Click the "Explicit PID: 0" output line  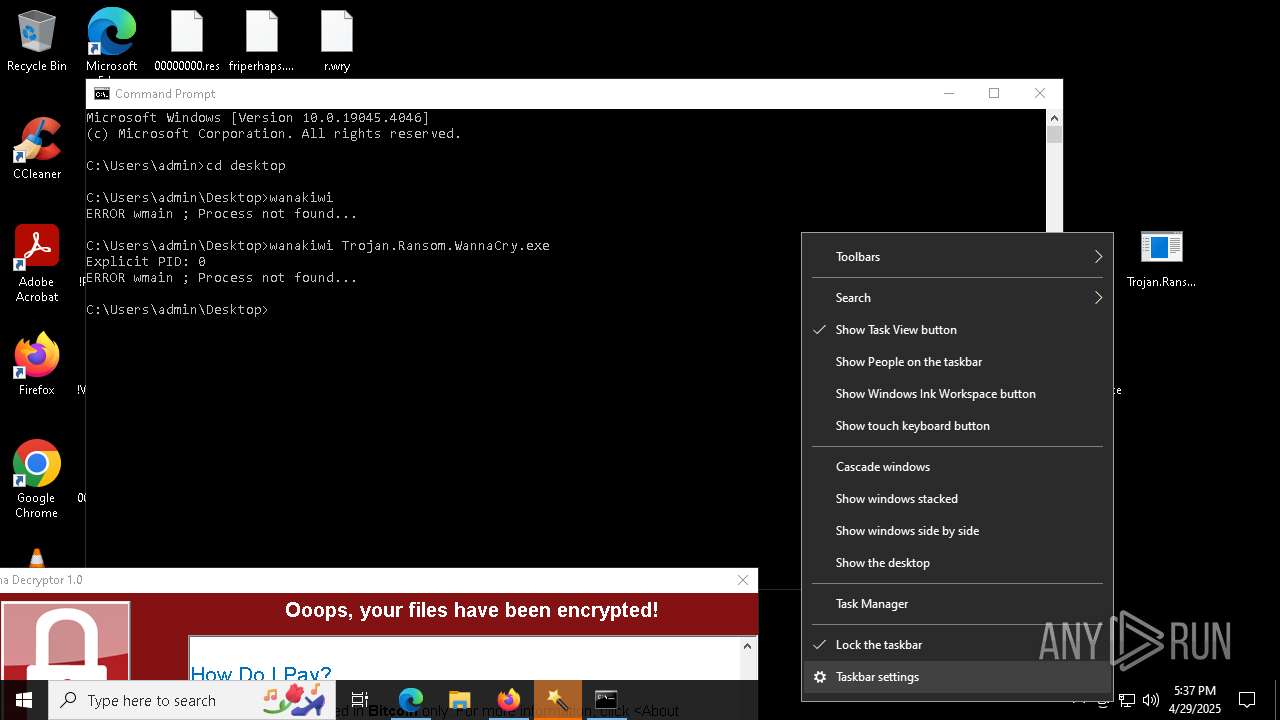[x=146, y=262]
